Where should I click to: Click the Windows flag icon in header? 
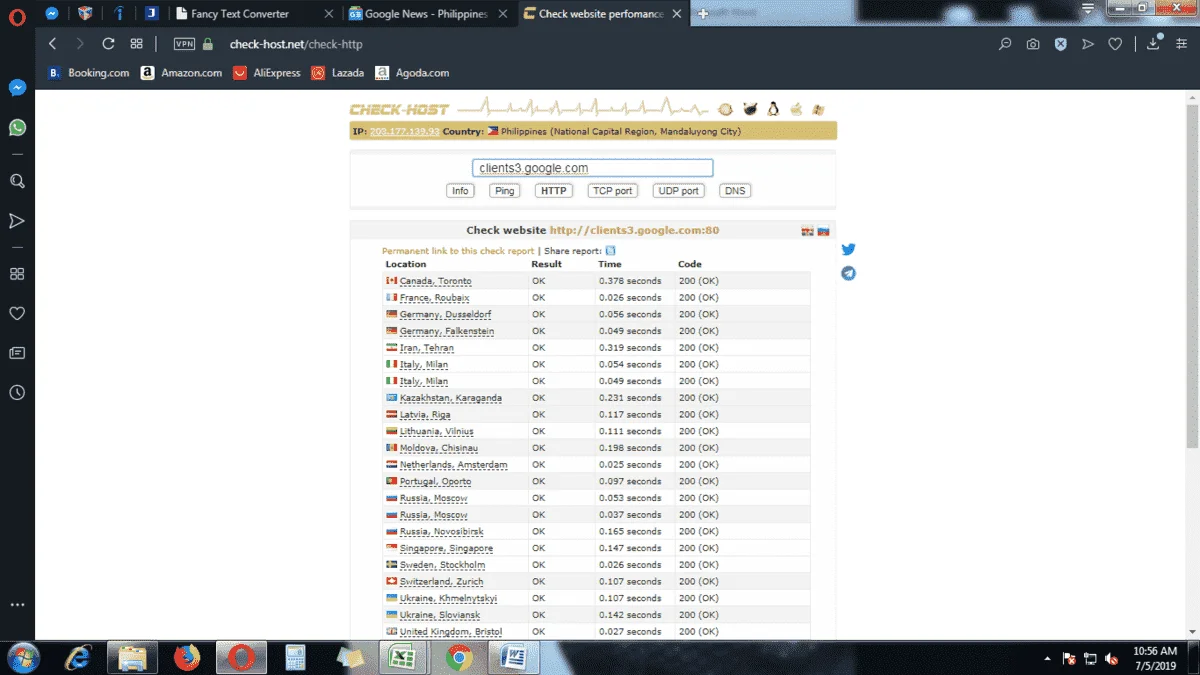pyautogui.click(x=818, y=109)
